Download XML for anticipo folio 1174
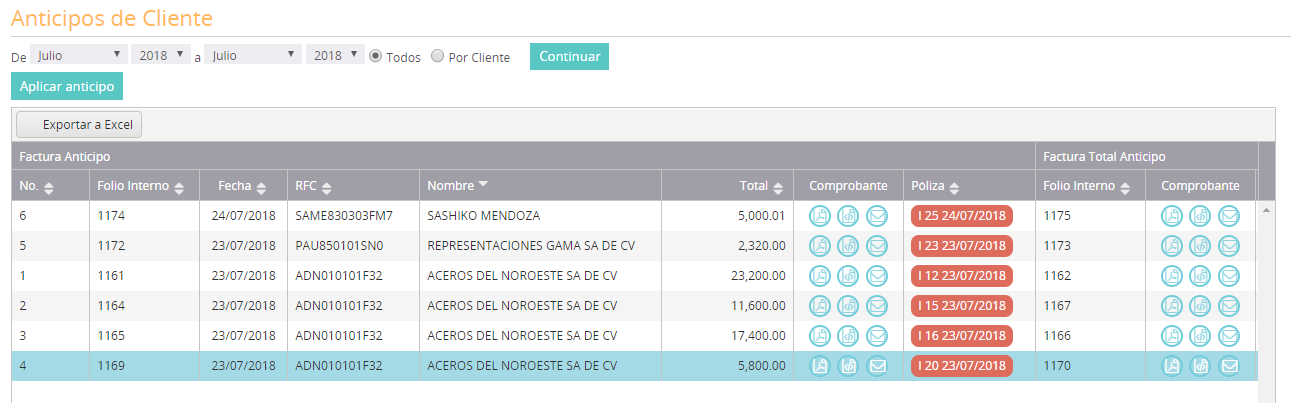This screenshot has width=1291, height=403. coord(848,215)
